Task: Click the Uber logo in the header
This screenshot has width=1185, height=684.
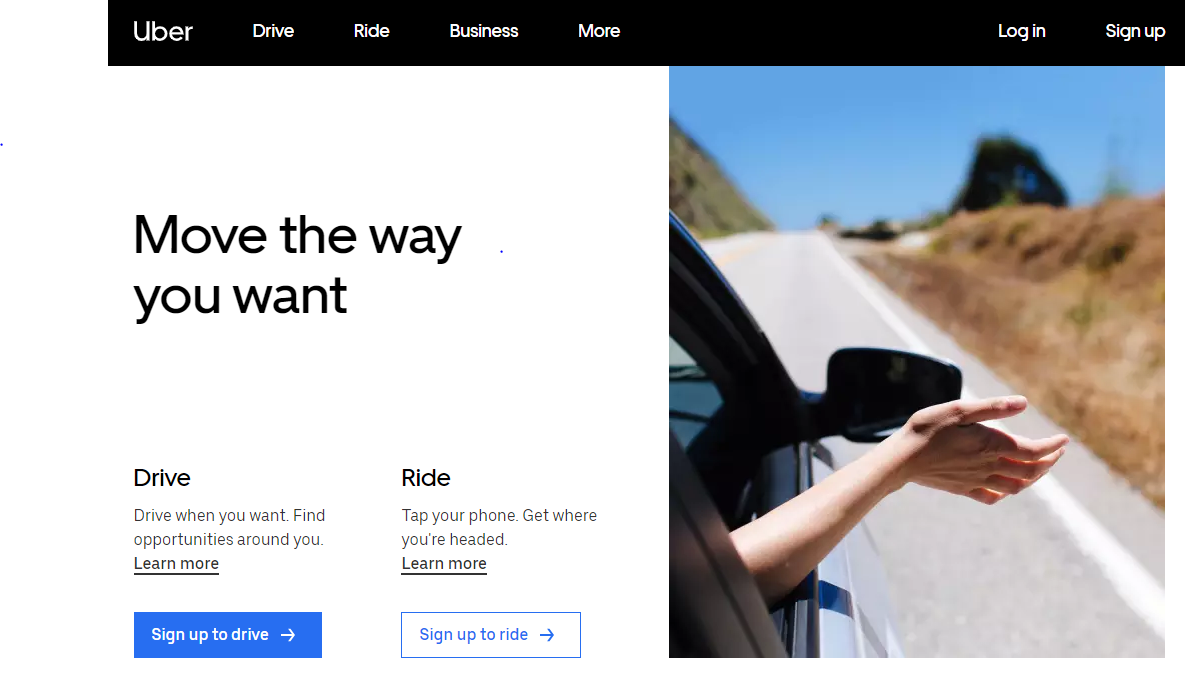Action: (x=162, y=31)
